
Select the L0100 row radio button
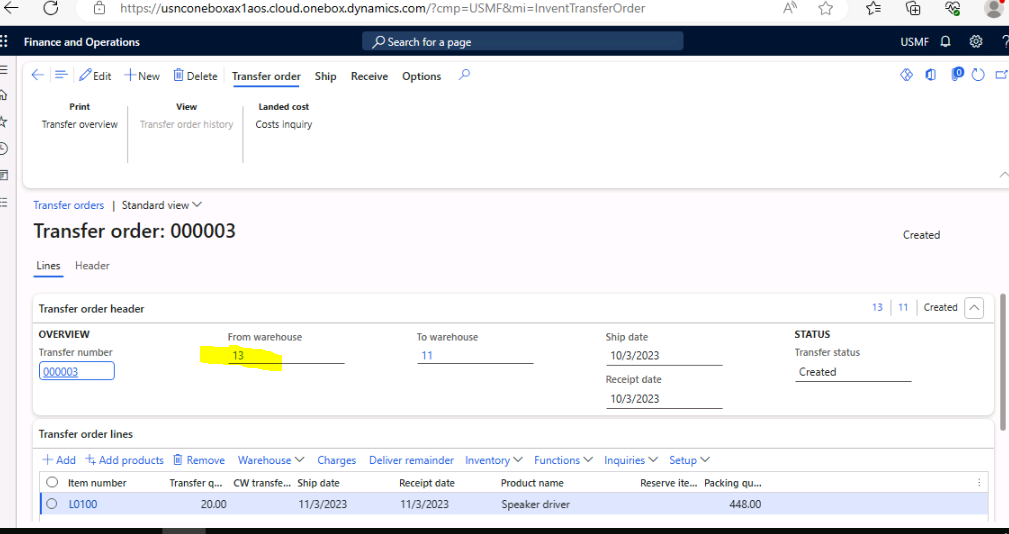tap(52, 504)
